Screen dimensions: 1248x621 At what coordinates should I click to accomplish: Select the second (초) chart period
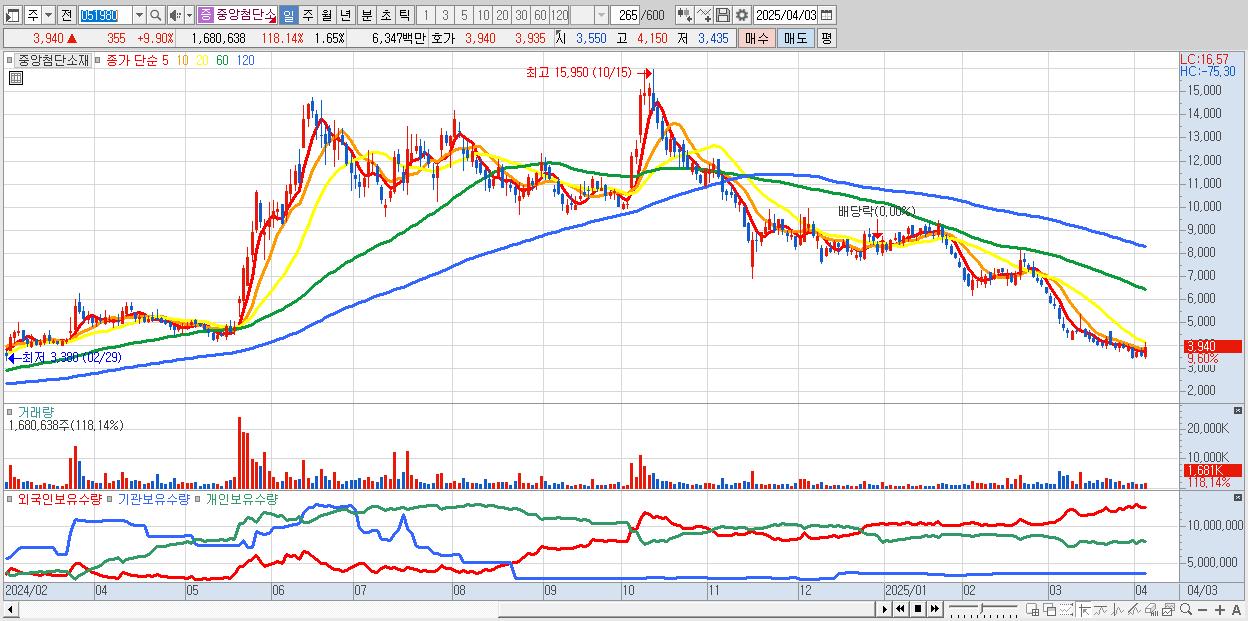pos(385,15)
